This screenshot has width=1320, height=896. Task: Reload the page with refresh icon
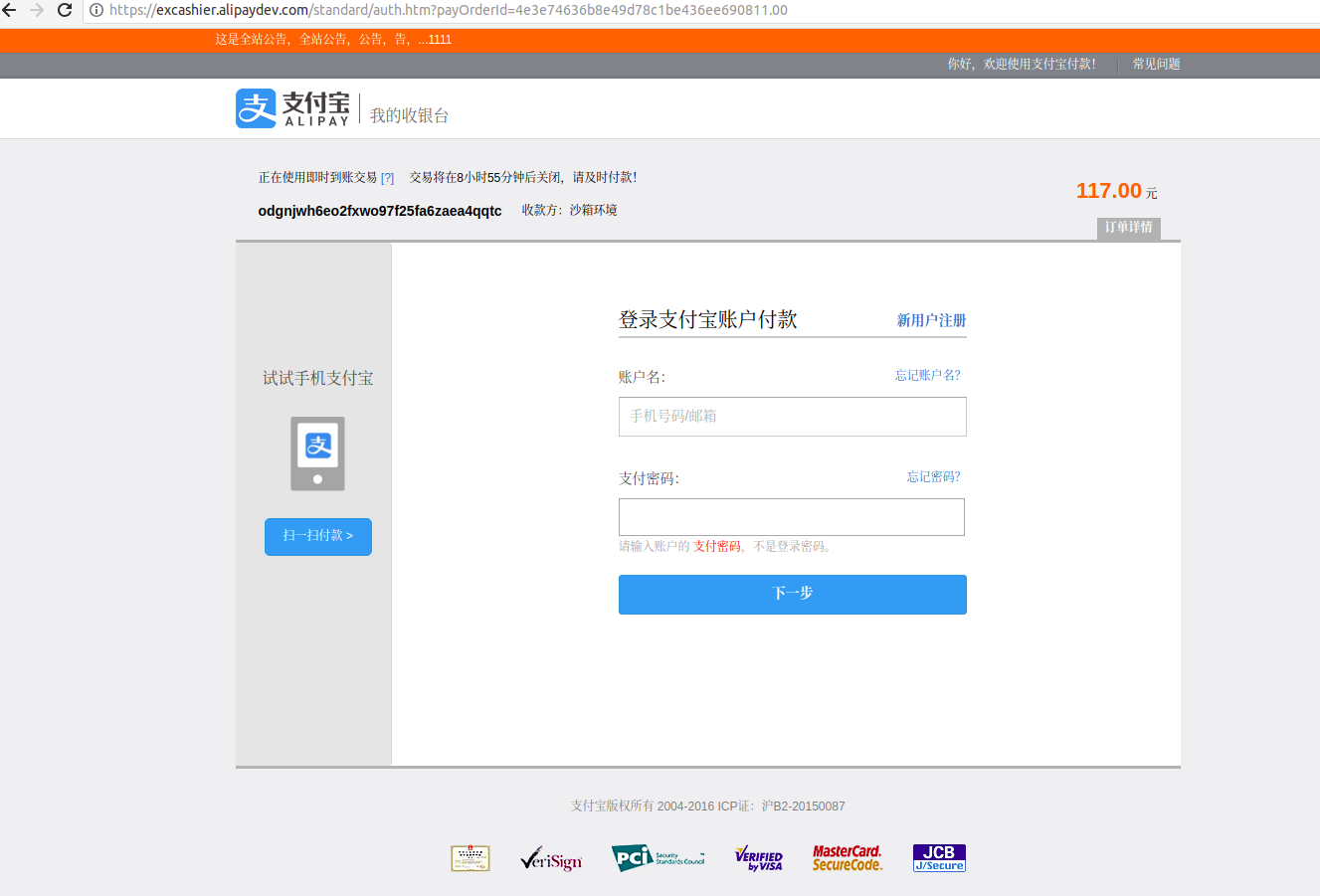click(x=65, y=10)
